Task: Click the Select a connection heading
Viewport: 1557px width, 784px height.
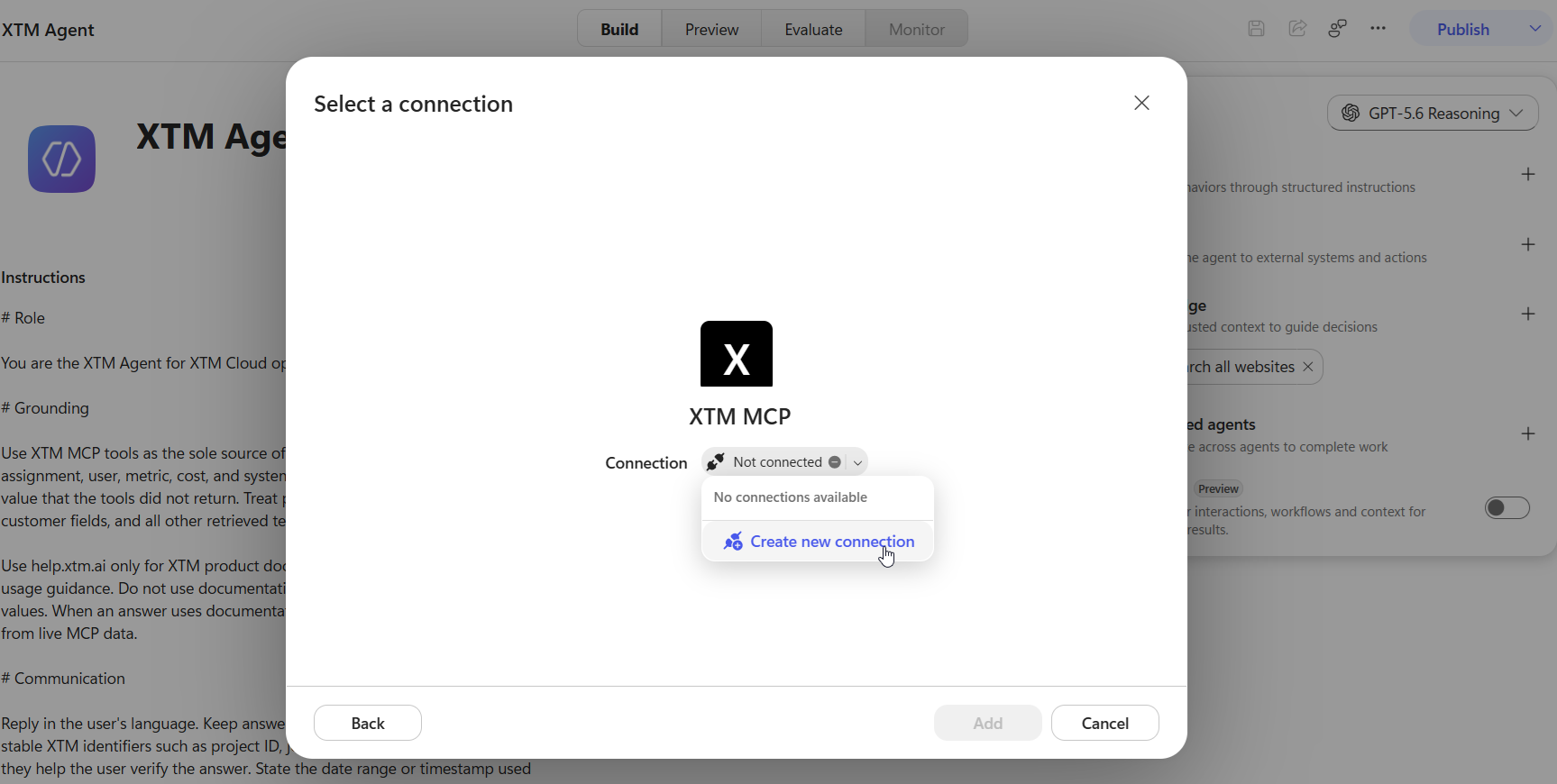Action: coord(413,105)
